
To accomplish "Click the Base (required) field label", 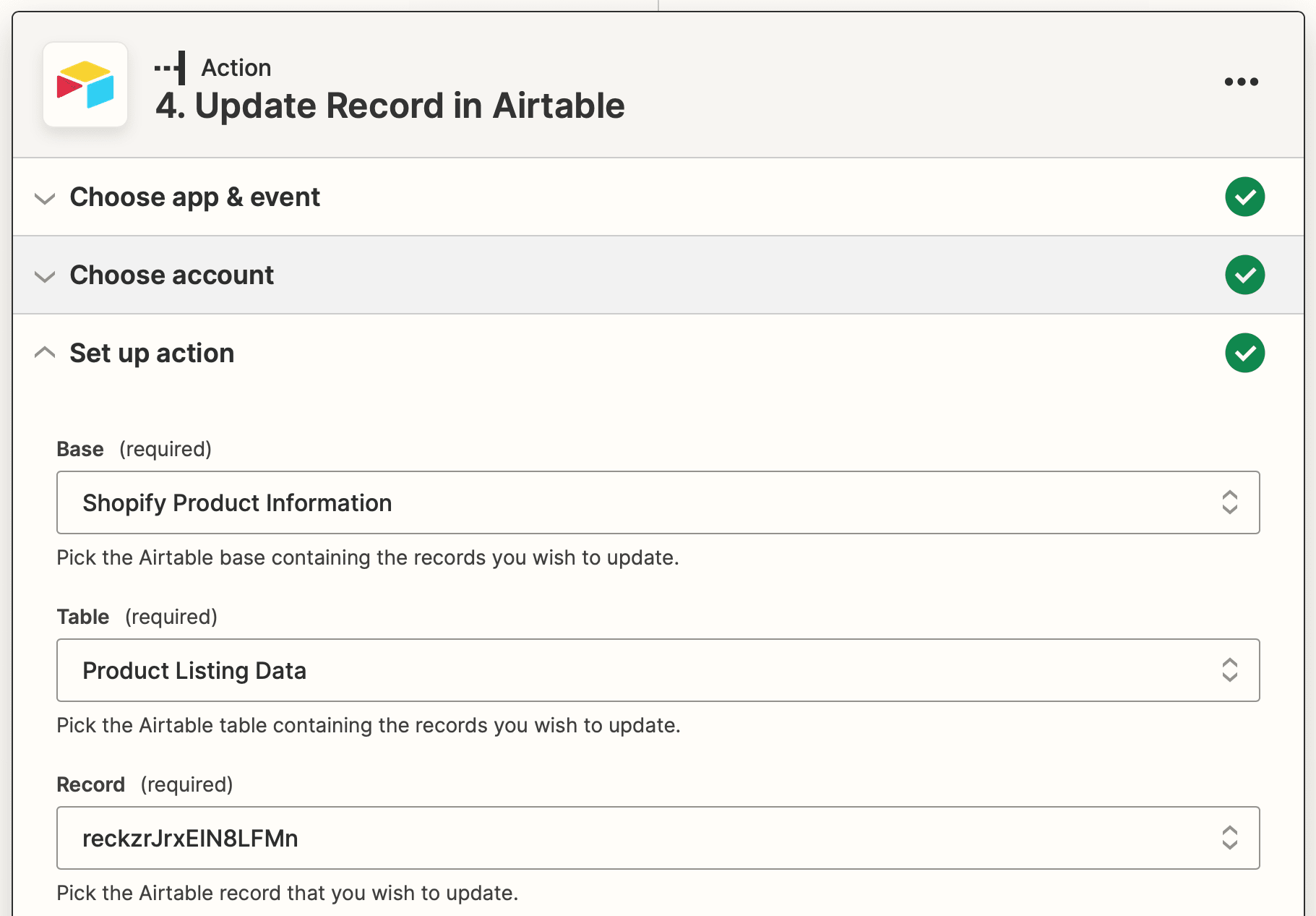I will 134,449.
